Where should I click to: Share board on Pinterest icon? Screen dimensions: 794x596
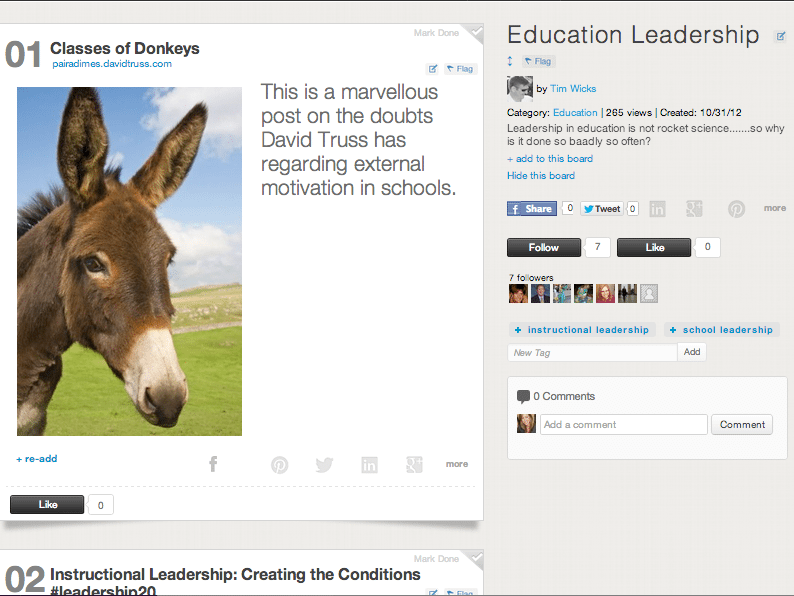(x=736, y=209)
